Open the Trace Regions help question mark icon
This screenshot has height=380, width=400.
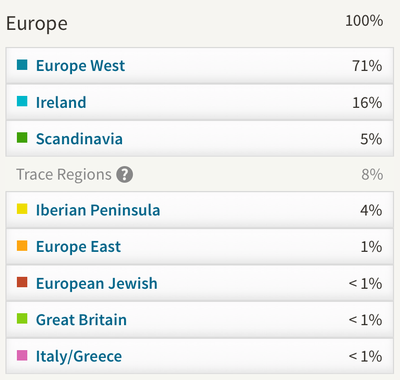pyautogui.click(x=125, y=174)
